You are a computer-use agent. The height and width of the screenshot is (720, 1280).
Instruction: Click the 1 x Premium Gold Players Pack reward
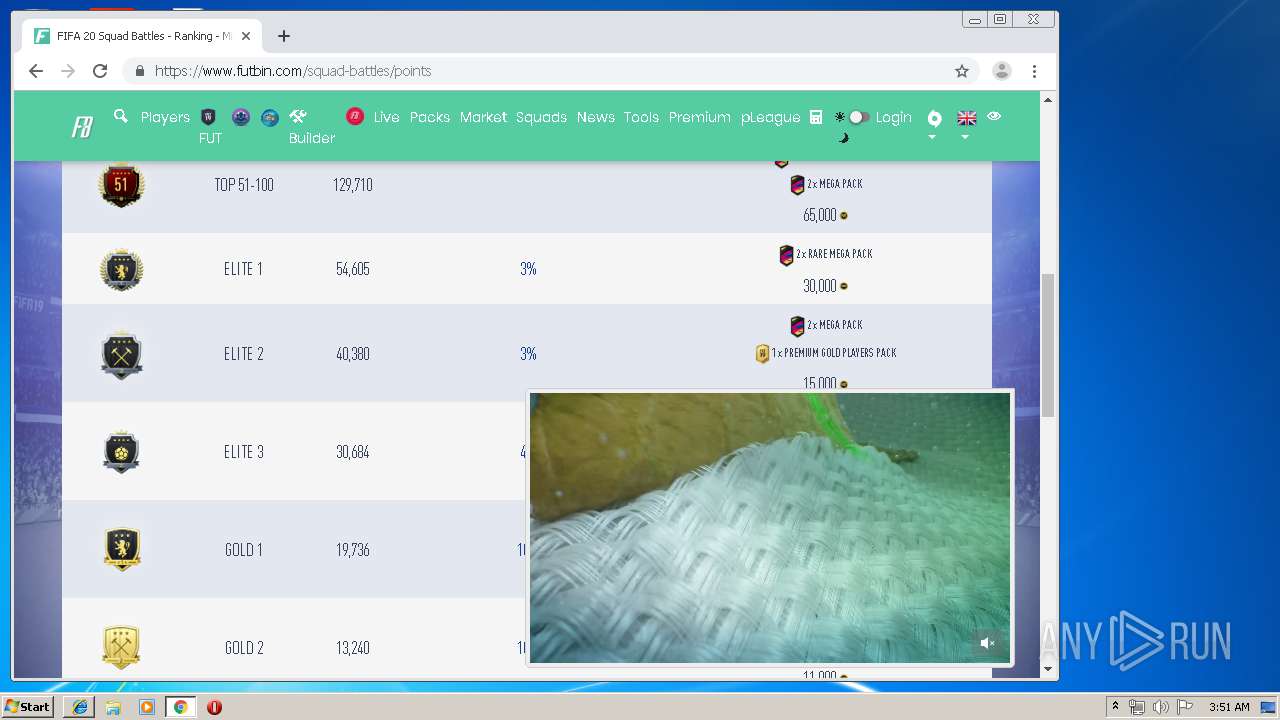coord(826,353)
